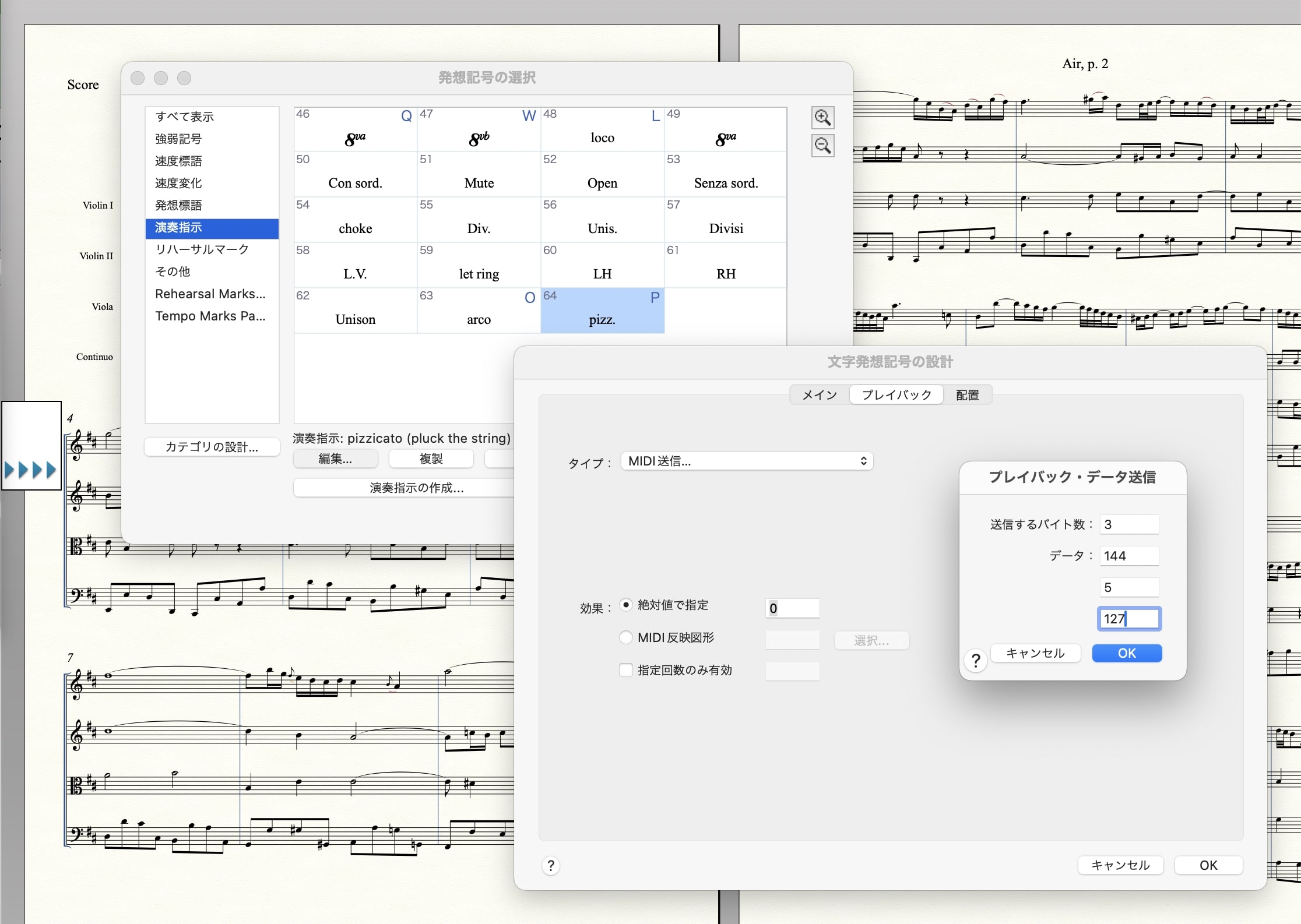Open the タイプ MIDI送信 dropdown
This screenshot has width=1301, height=924.
tap(747, 461)
